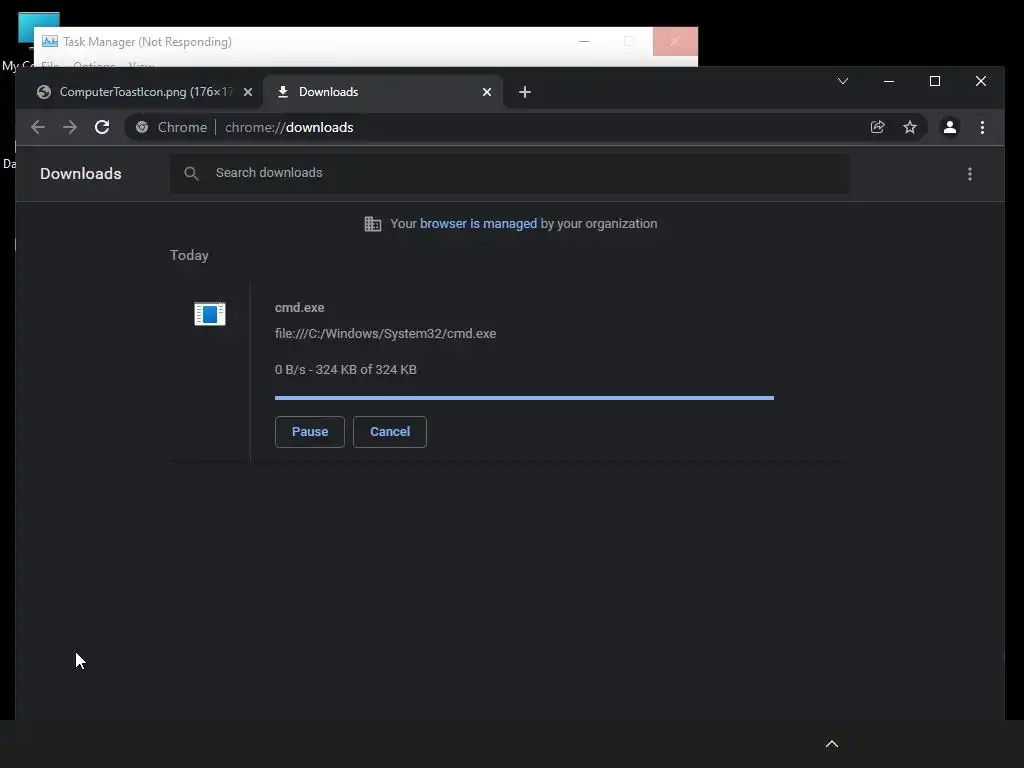Maximize the Chrome window
The image size is (1024, 768).
935,81
